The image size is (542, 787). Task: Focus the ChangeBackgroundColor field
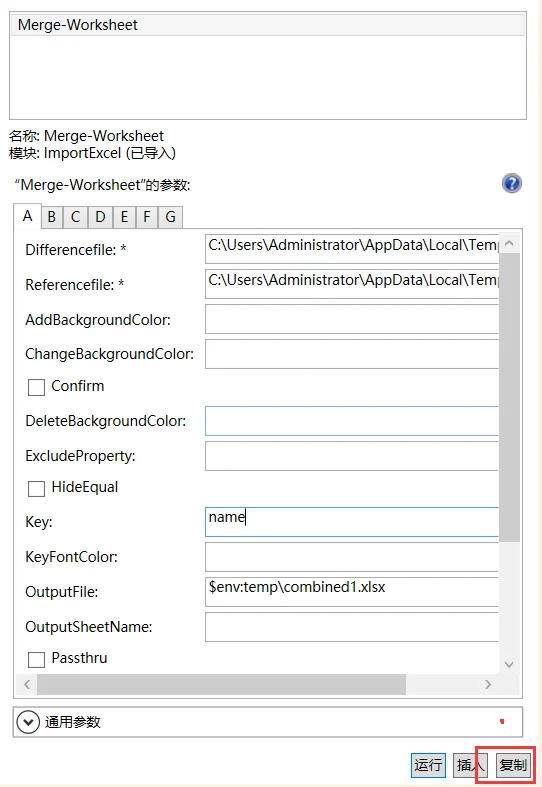pos(352,354)
